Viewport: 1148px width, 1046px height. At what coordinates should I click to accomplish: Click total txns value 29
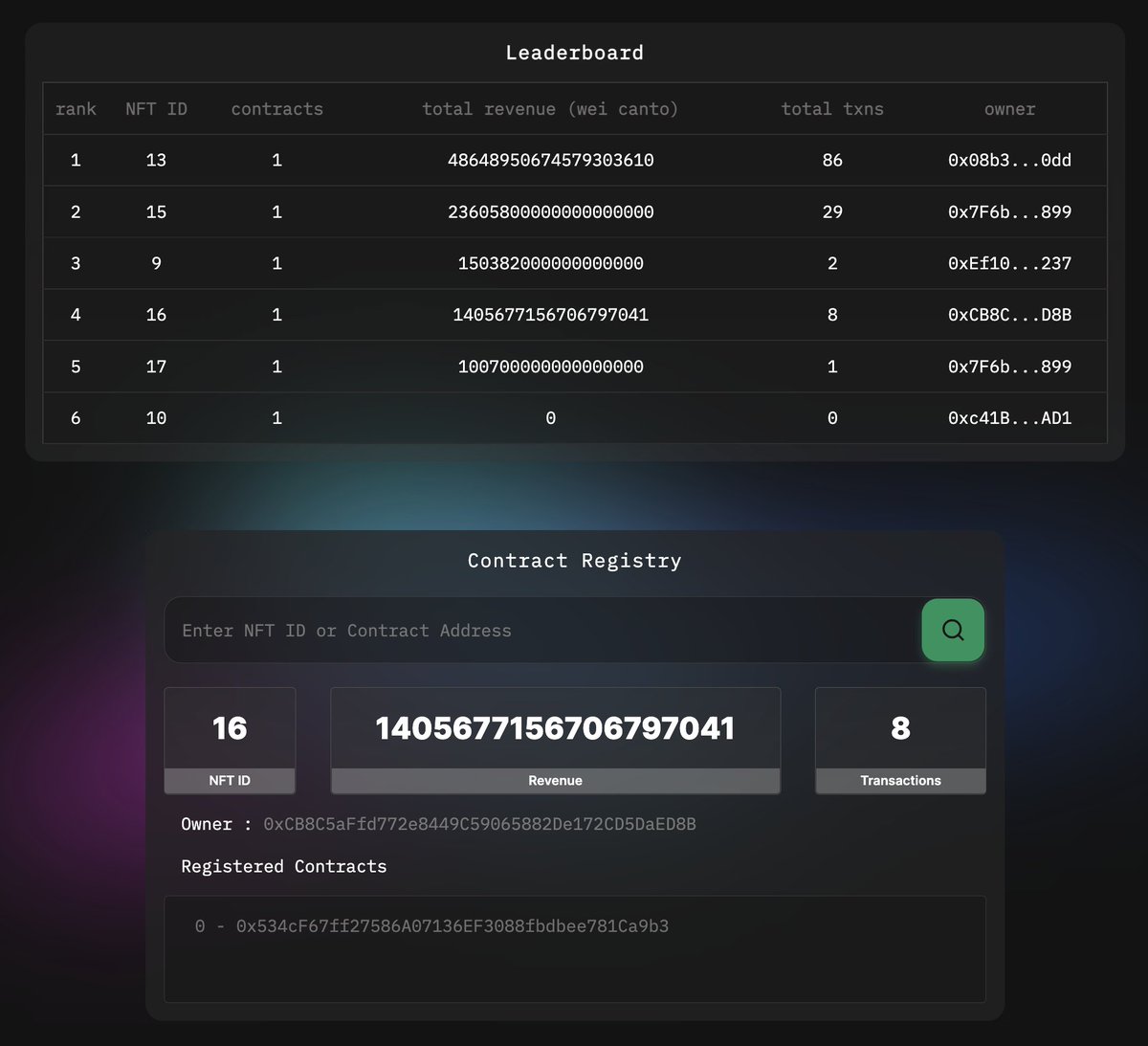[832, 211]
